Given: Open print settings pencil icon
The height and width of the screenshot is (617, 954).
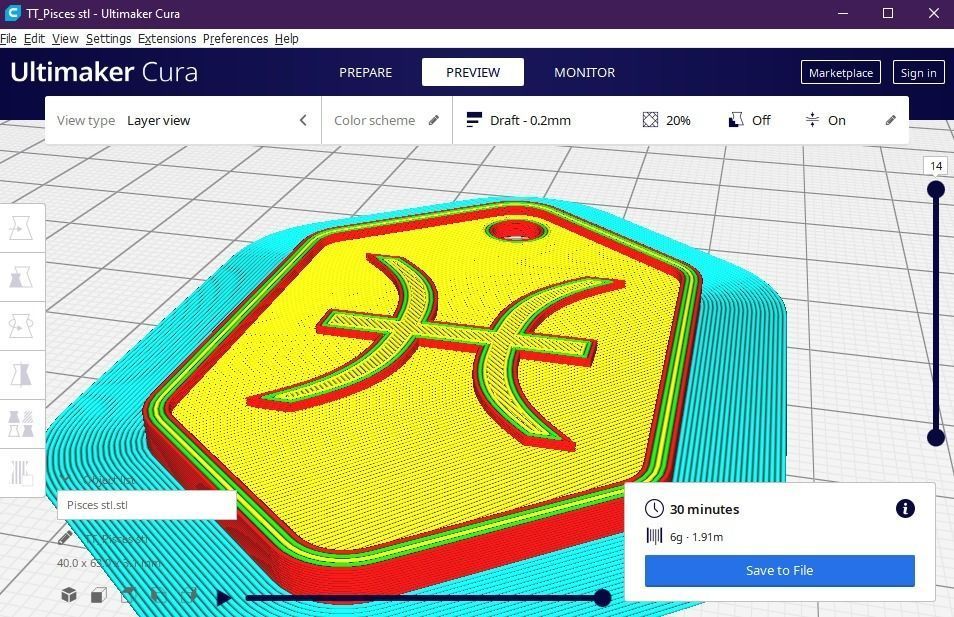Looking at the screenshot, I should tap(890, 120).
